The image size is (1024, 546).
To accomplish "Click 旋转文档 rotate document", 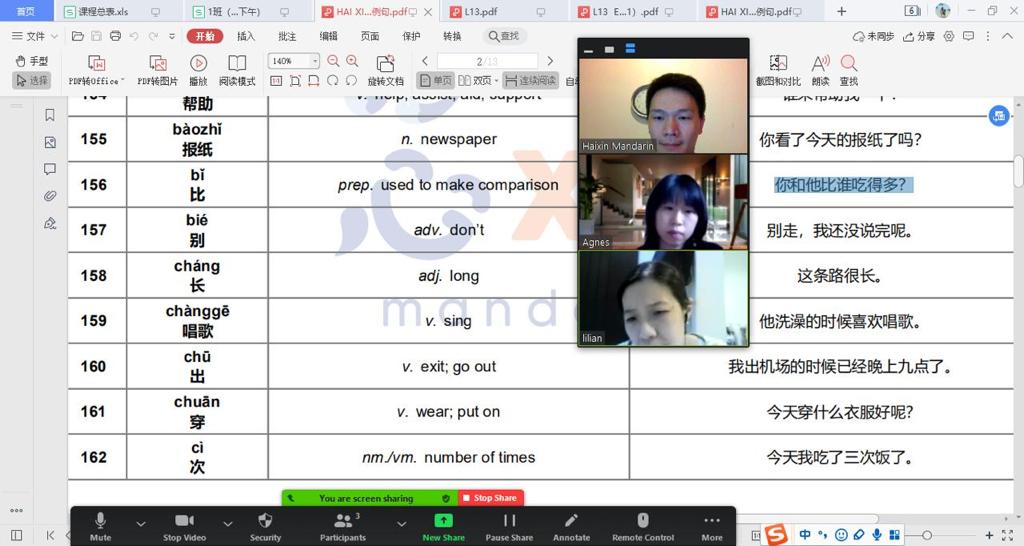I will coord(385,71).
